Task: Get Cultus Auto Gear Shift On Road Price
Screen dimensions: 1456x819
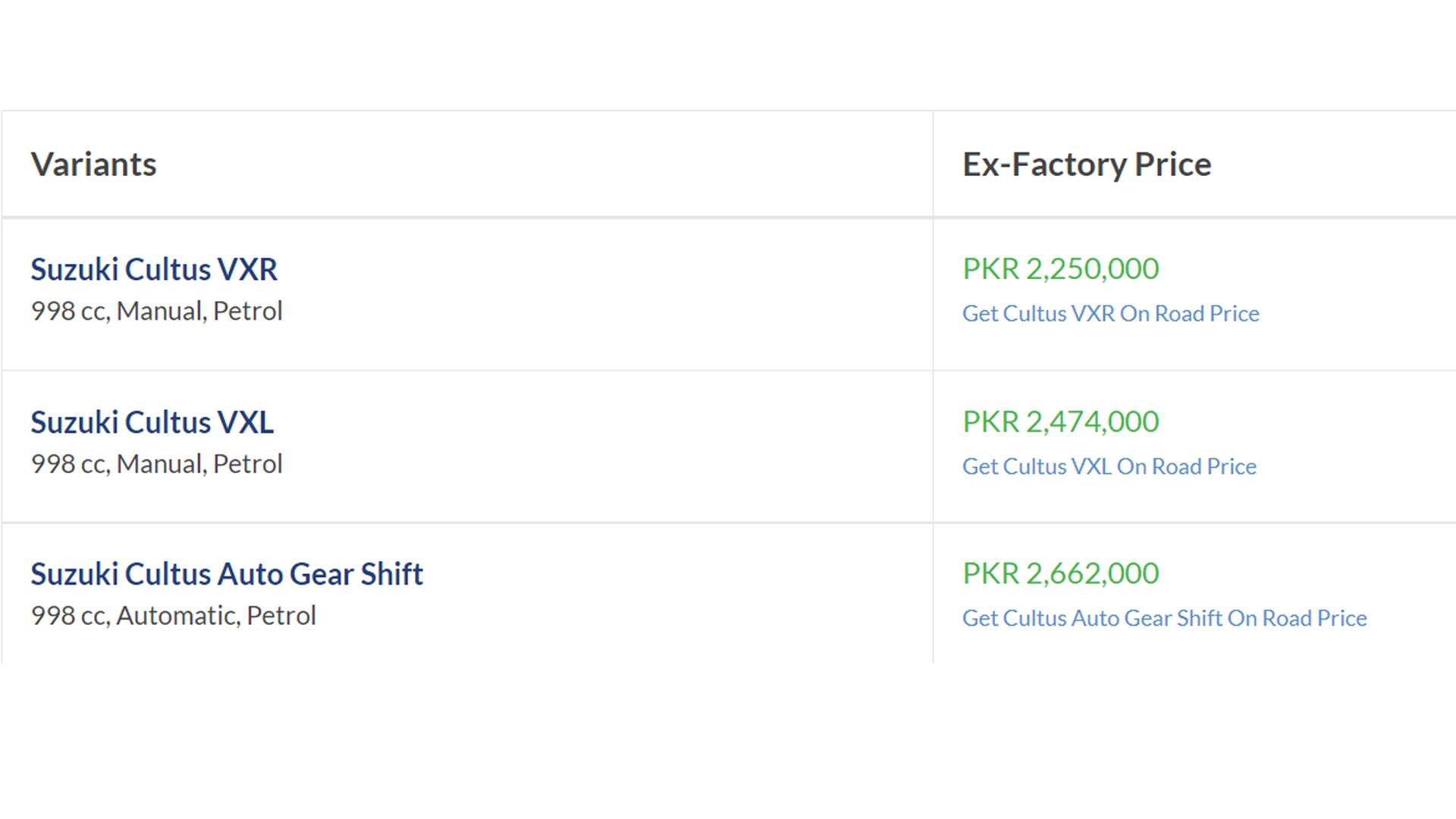Action: (x=1164, y=618)
